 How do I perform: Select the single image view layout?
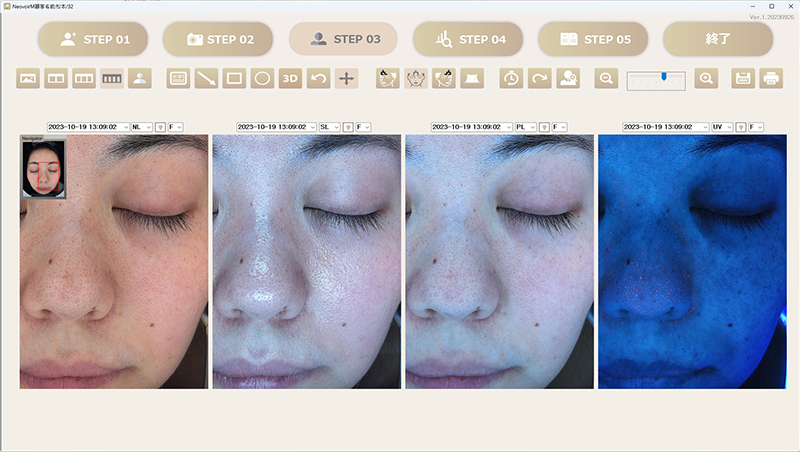tap(29, 78)
